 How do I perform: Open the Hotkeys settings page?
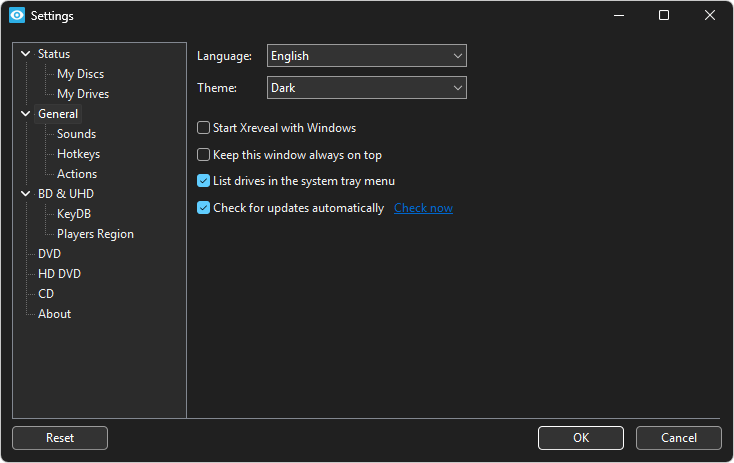click(x=78, y=154)
